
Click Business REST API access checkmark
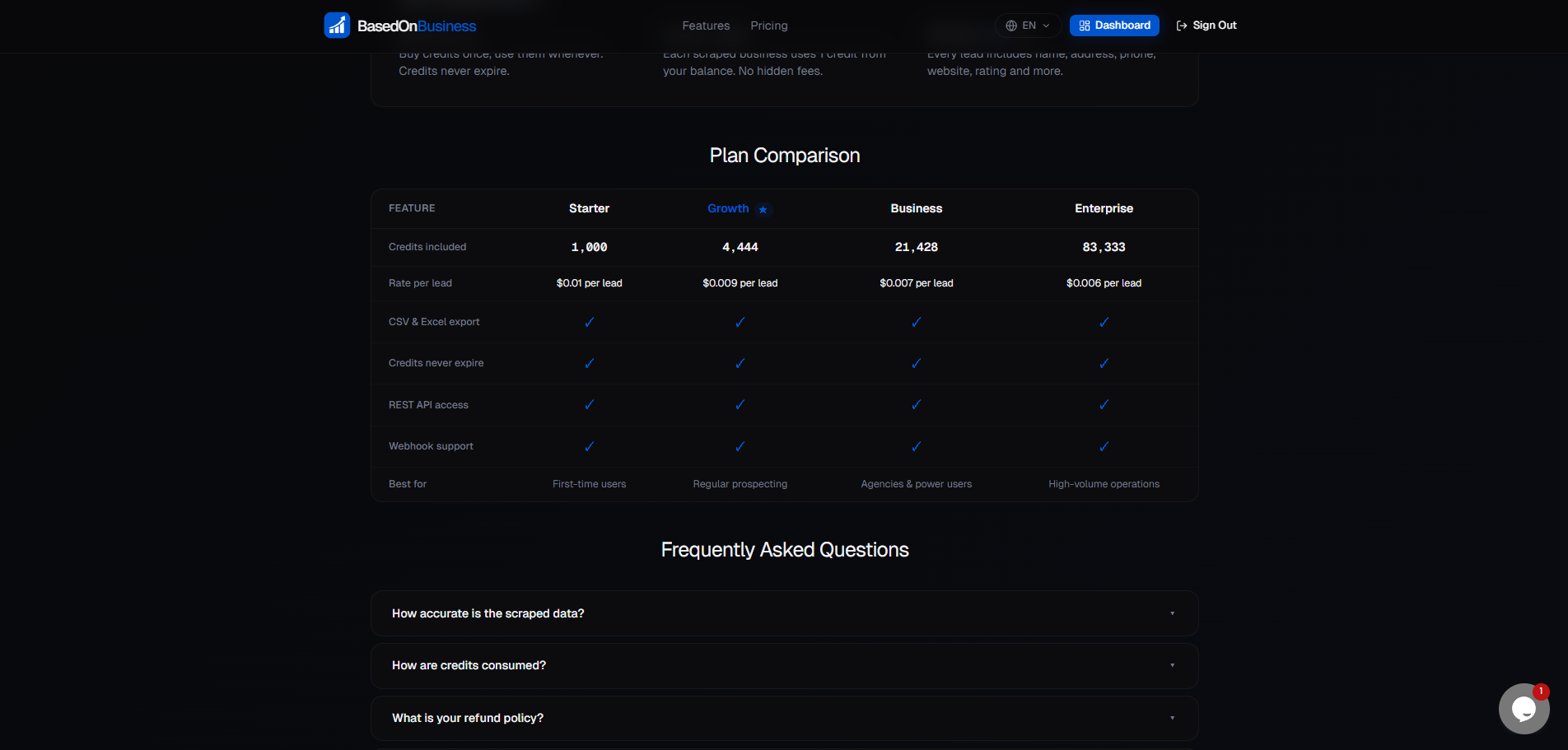click(916, 404)
